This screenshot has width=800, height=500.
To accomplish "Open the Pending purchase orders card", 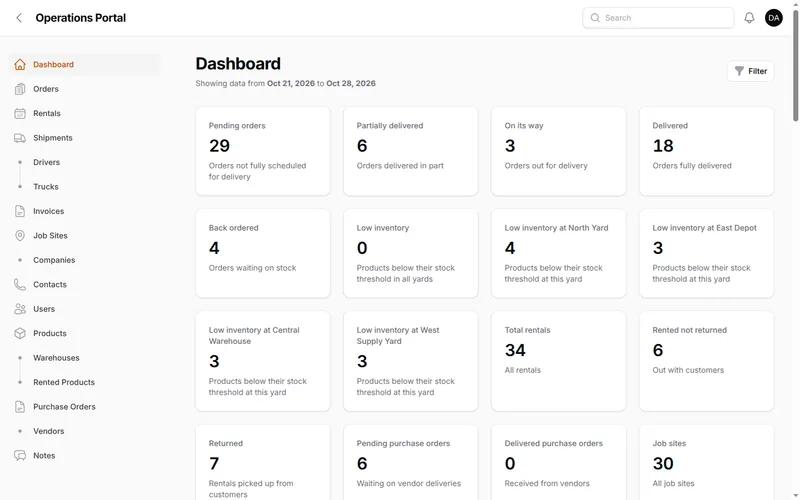I will (411, 463).
